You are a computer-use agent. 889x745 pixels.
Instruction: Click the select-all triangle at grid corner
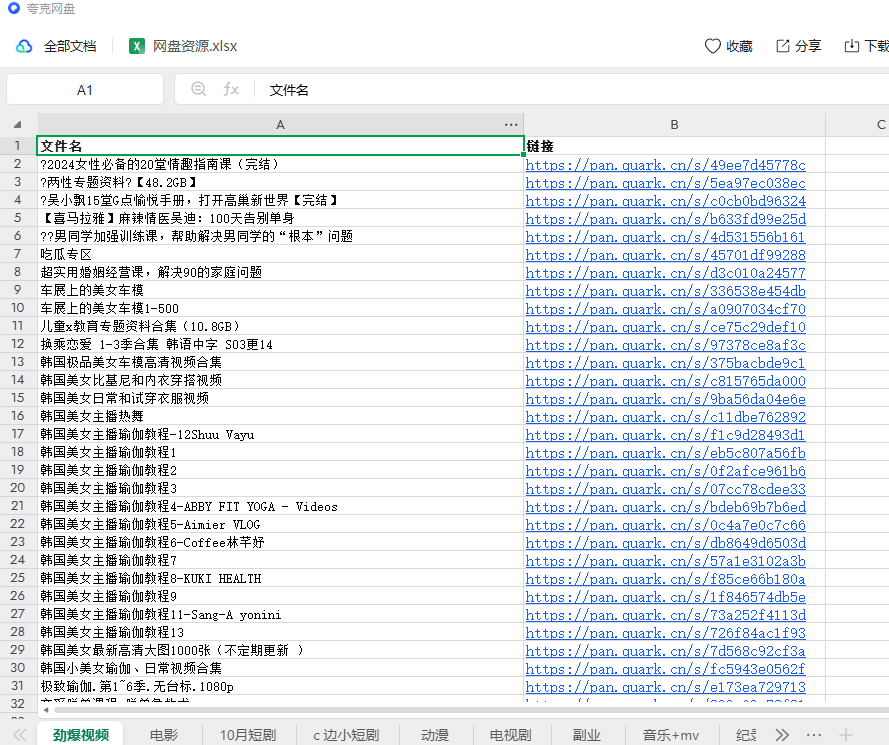coord(17,125)
